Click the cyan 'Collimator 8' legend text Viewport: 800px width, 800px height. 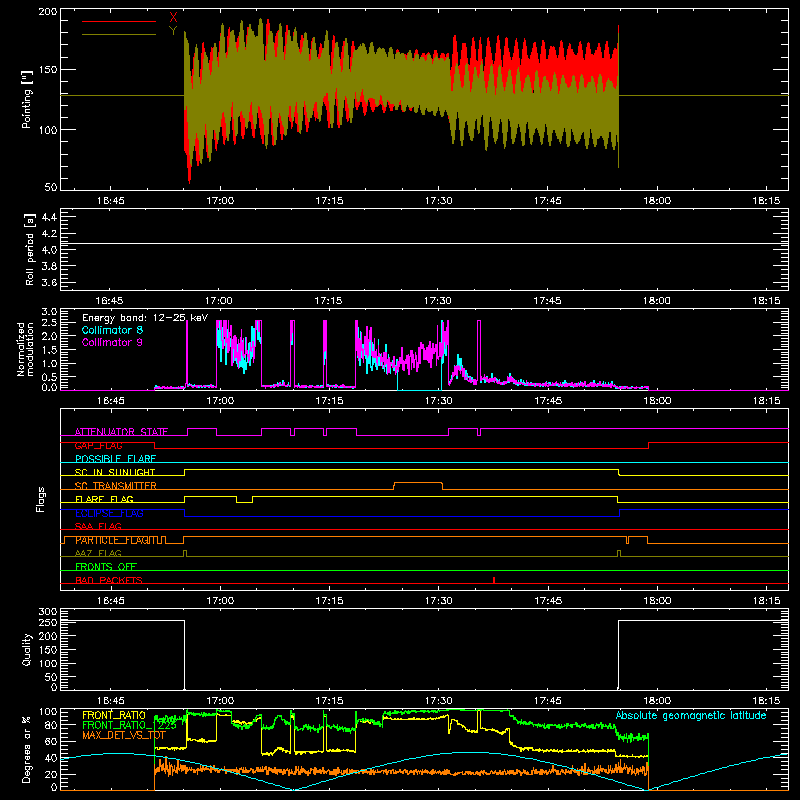[112, 330]
